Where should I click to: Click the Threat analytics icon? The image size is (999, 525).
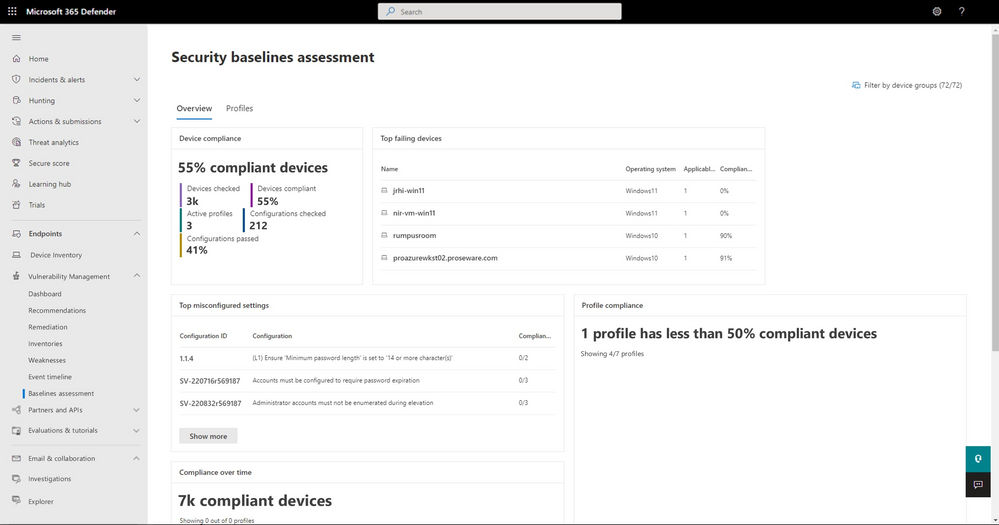click(17, 142)
